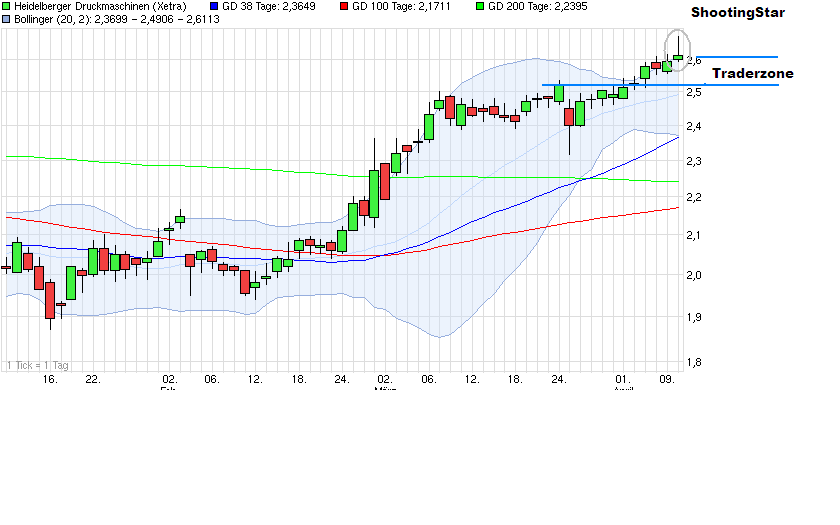The width and height of the screenshot is (840, 525).
Task: Click the '1 Tick = 1 Tag' note
Action: tap(38, 365)
